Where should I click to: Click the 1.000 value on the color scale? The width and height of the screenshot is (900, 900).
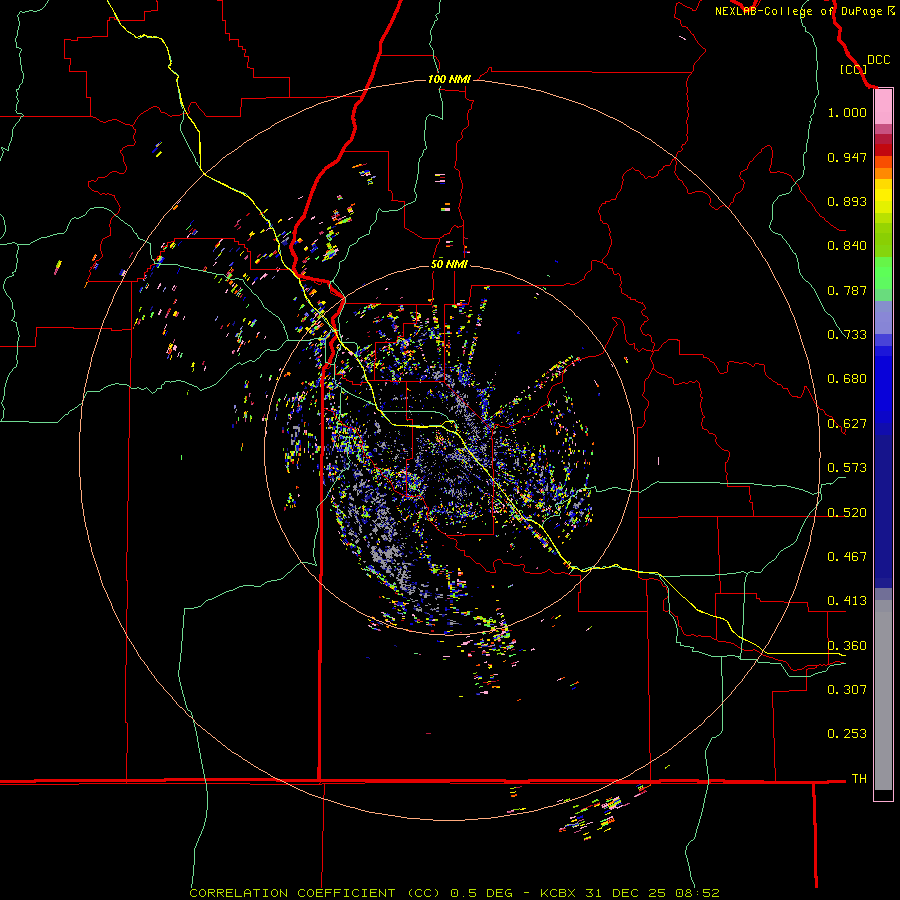tap(847, 112)
